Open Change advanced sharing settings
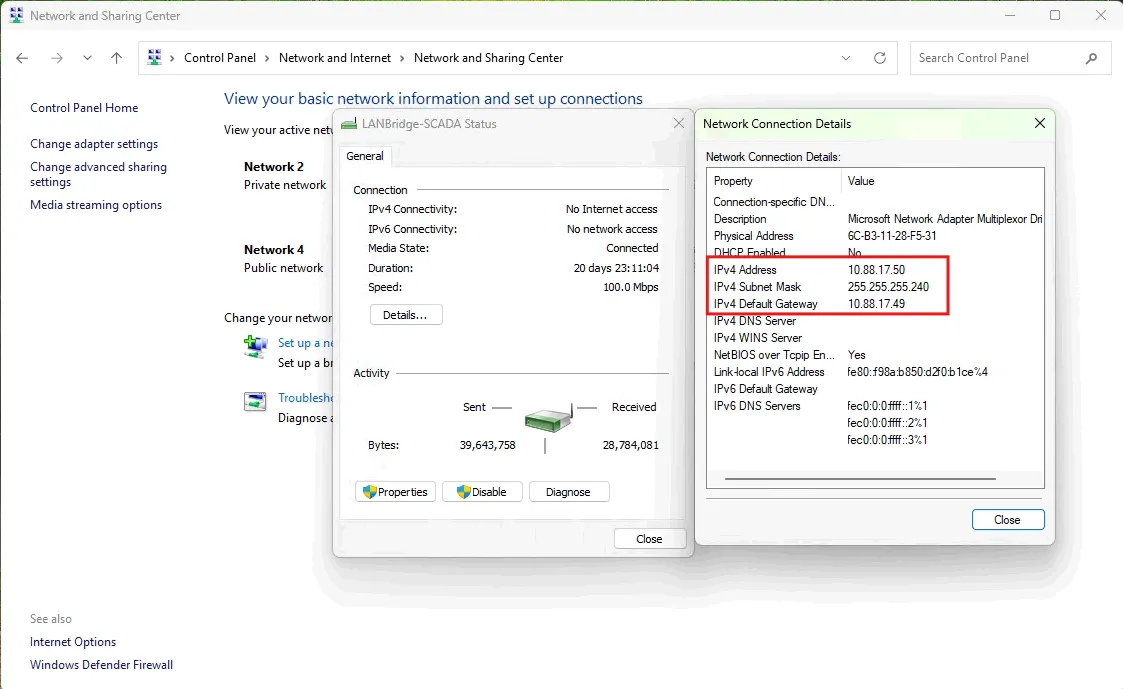Screen dimensions: 1123x689 98,174
